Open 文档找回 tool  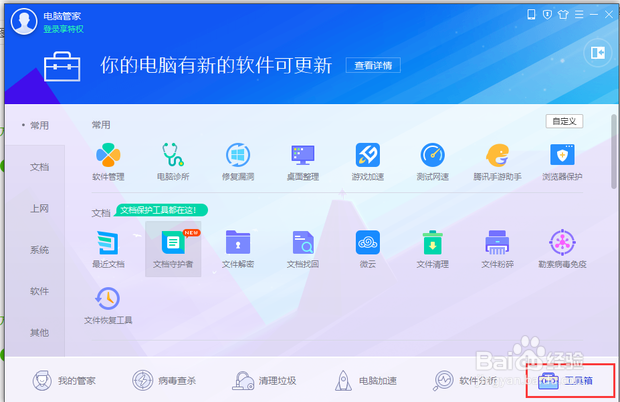pyautogui.click(x=302, y=249)
